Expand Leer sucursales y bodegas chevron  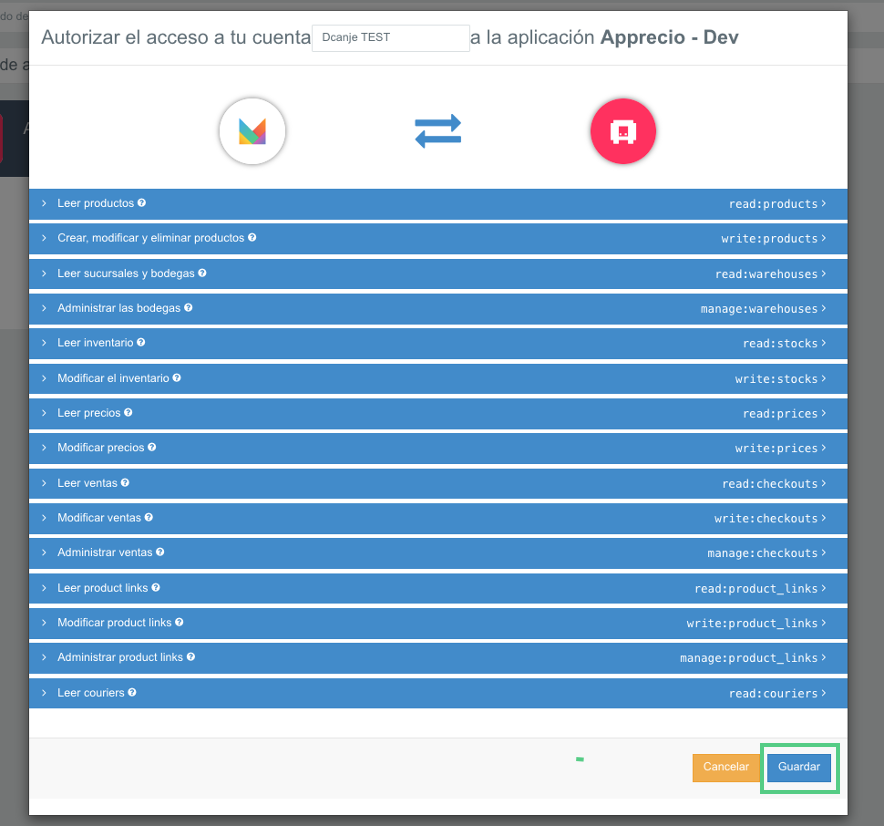click(44, 273)
